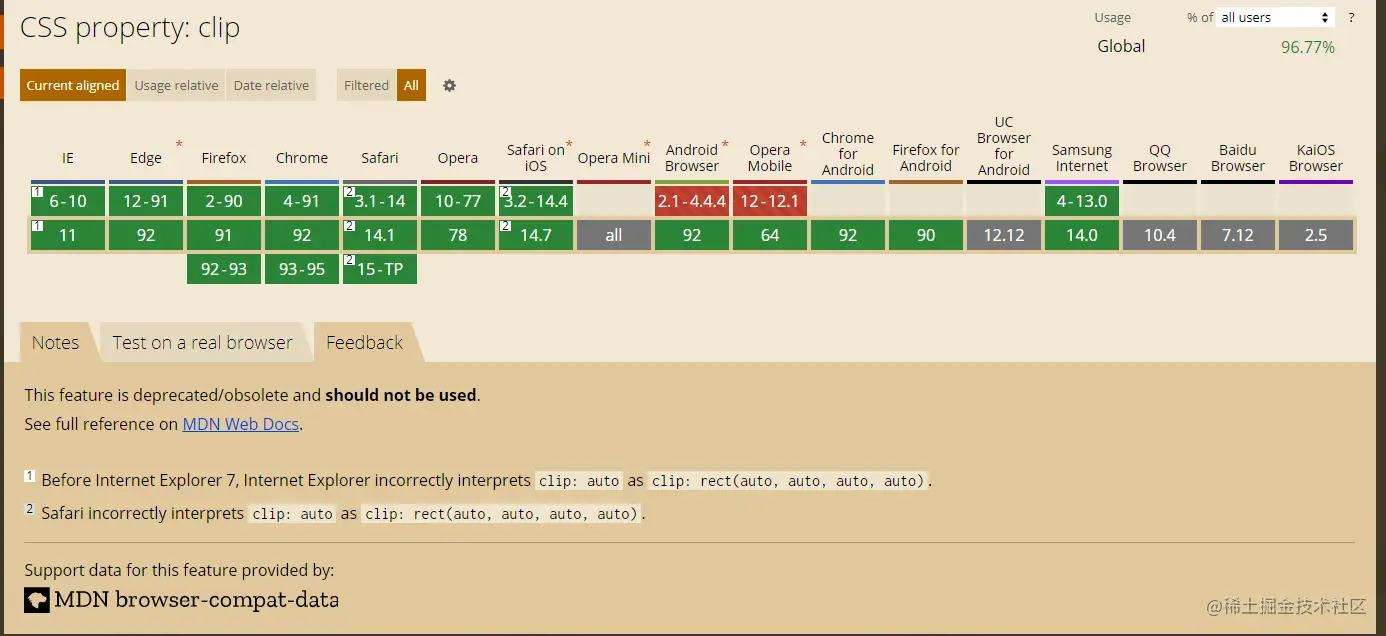Click the KaiOS Browser header

pyautogui.click(x=1316, y=158)
